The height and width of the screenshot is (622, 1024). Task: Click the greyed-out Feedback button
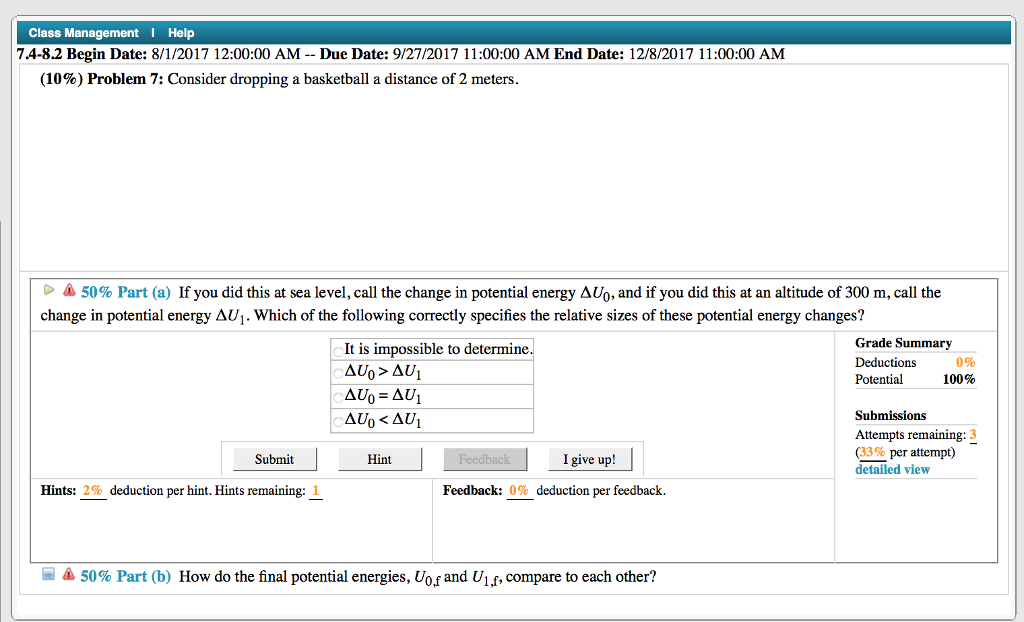(484, 459)
